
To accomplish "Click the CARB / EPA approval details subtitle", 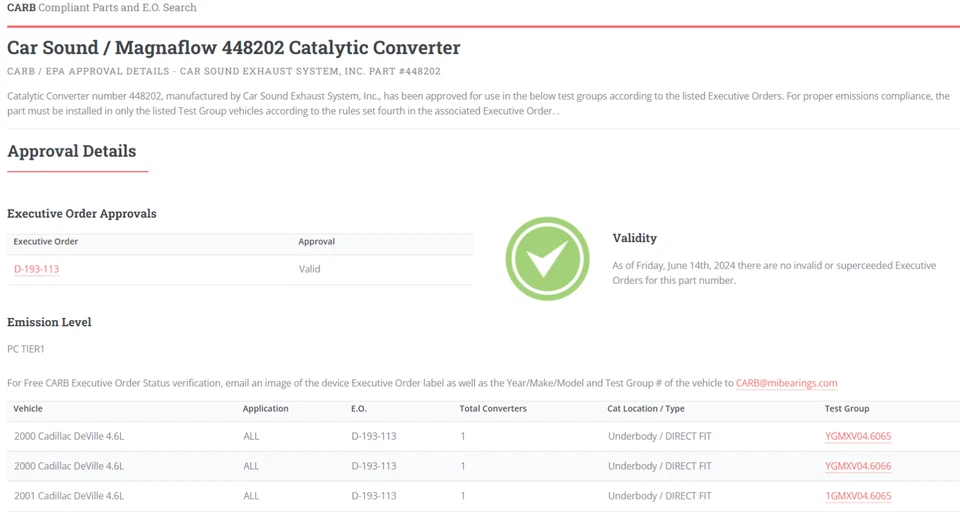I will tap(223, 71).
